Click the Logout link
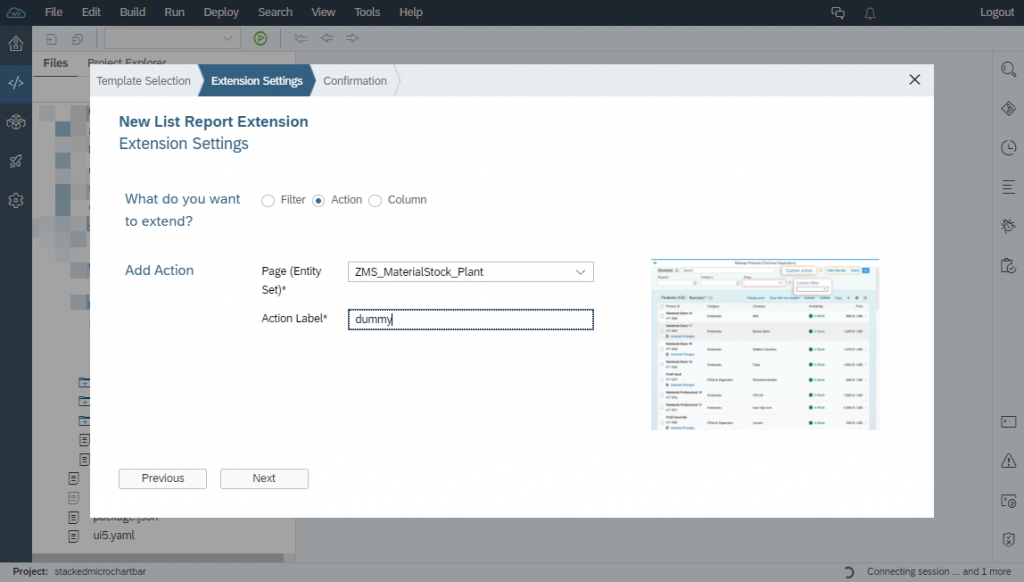1024x582 pixels. pos(997,12)
